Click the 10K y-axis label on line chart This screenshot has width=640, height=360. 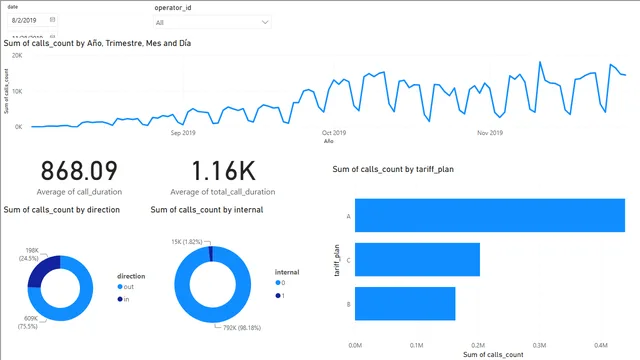17,91
